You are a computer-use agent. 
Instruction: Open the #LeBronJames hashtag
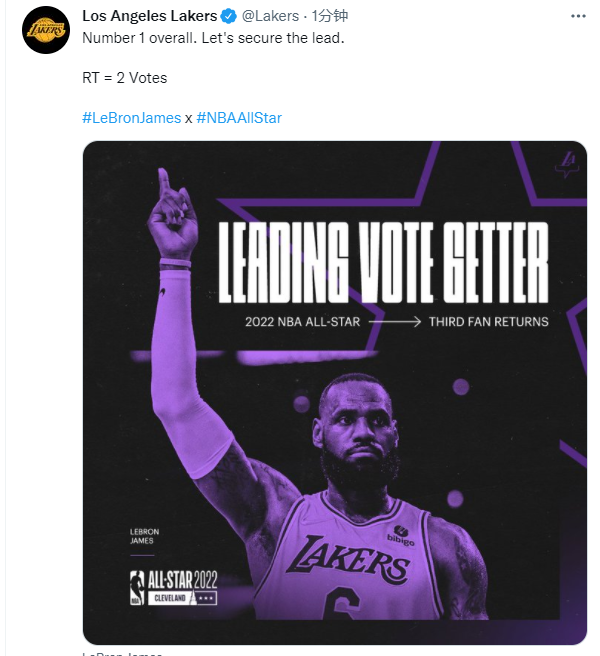pos(131,118)
